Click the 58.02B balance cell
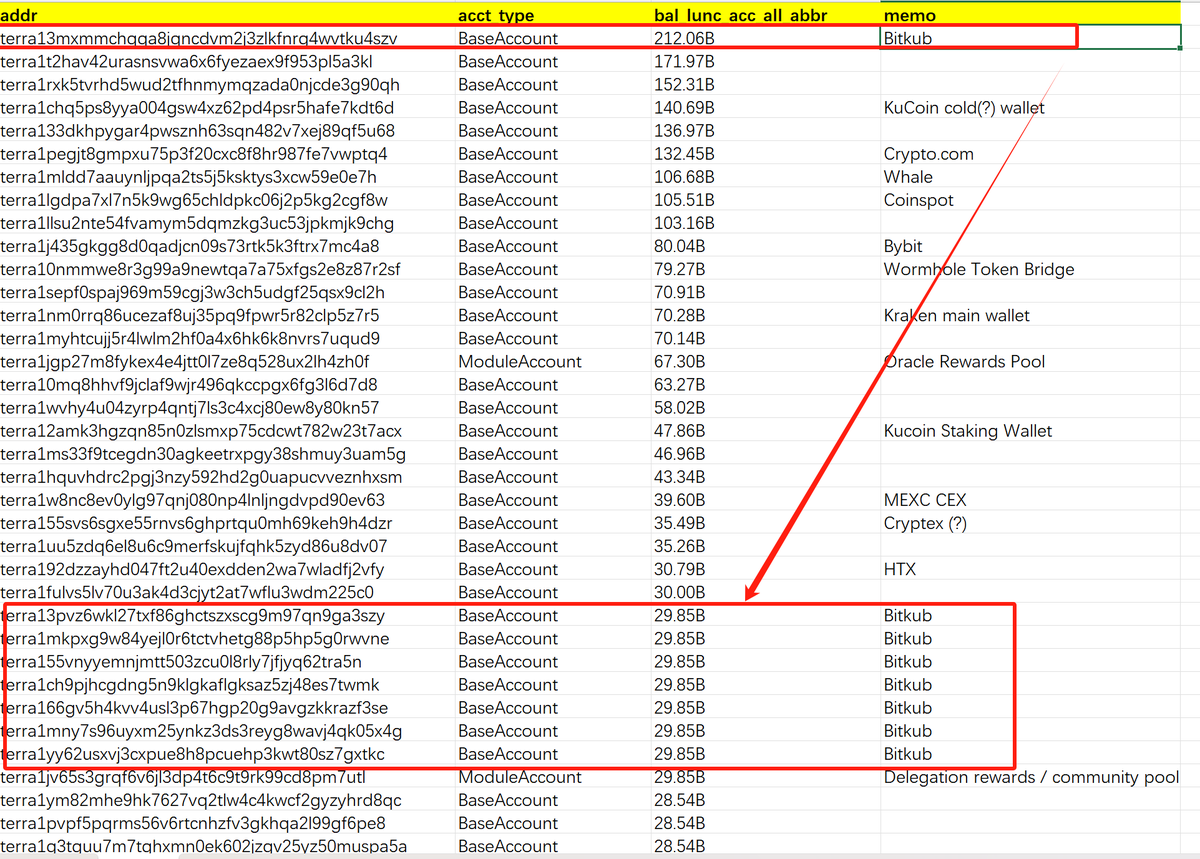1200x859 pixels. (x=765, y=407)
